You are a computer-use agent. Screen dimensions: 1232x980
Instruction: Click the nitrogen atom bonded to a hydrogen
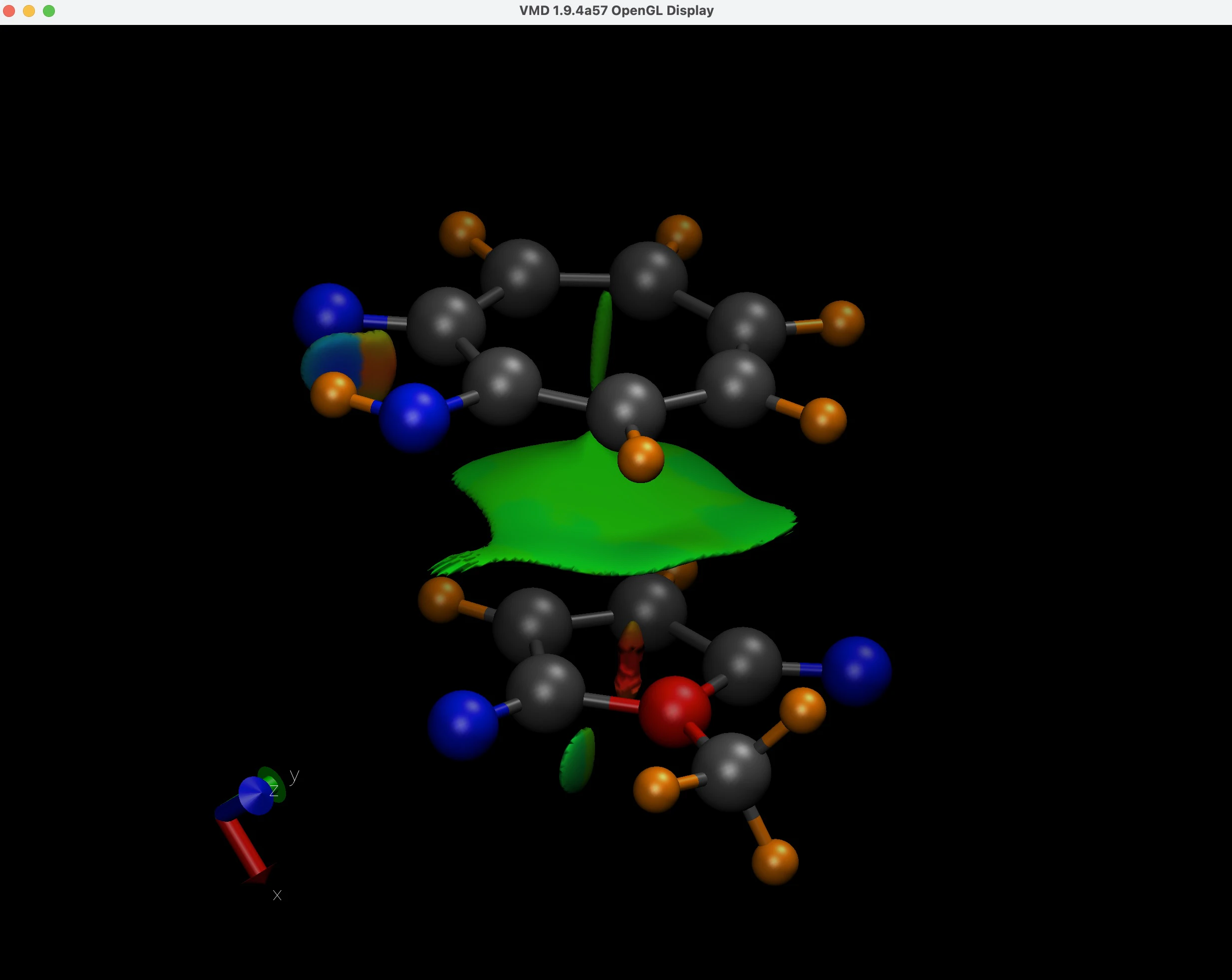coord(414,417)
